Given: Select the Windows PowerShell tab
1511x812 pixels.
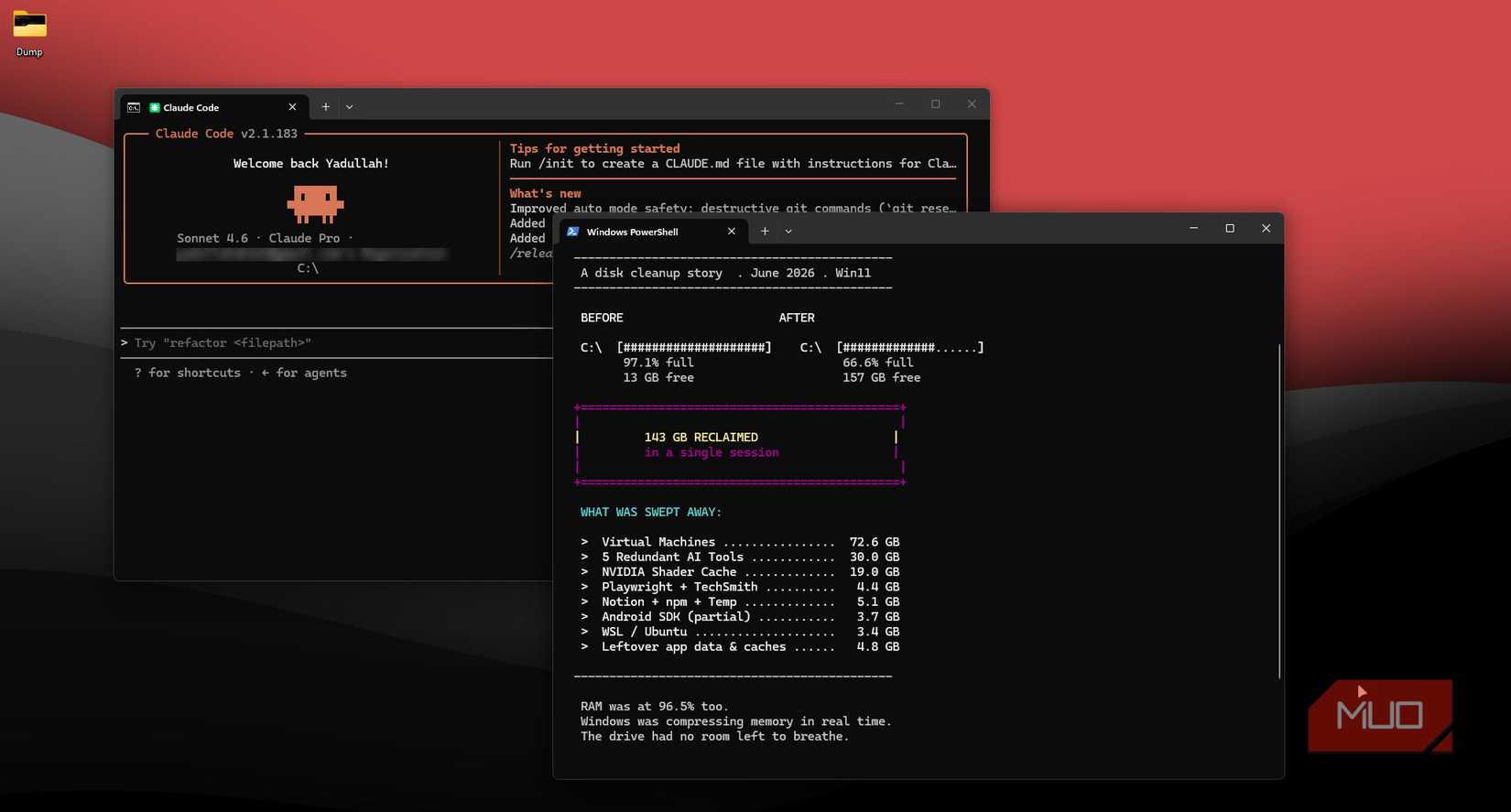Looking at the screenshot, I should (652, 232).
